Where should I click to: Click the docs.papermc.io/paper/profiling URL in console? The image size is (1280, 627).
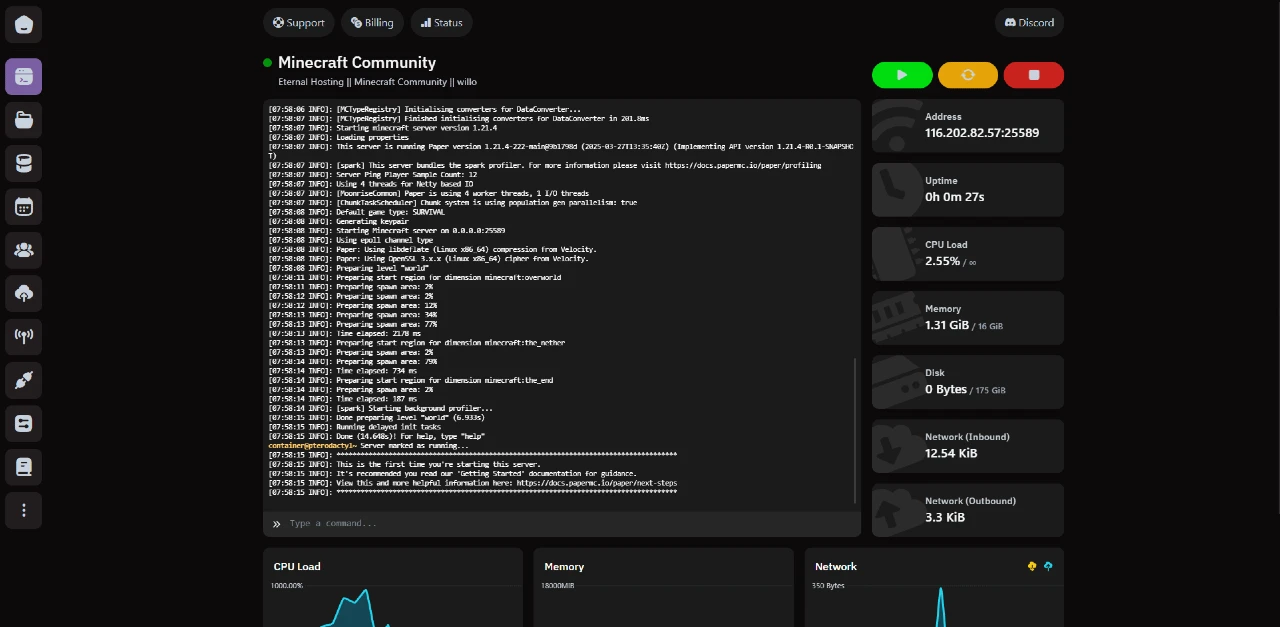[x=743, y=165]
